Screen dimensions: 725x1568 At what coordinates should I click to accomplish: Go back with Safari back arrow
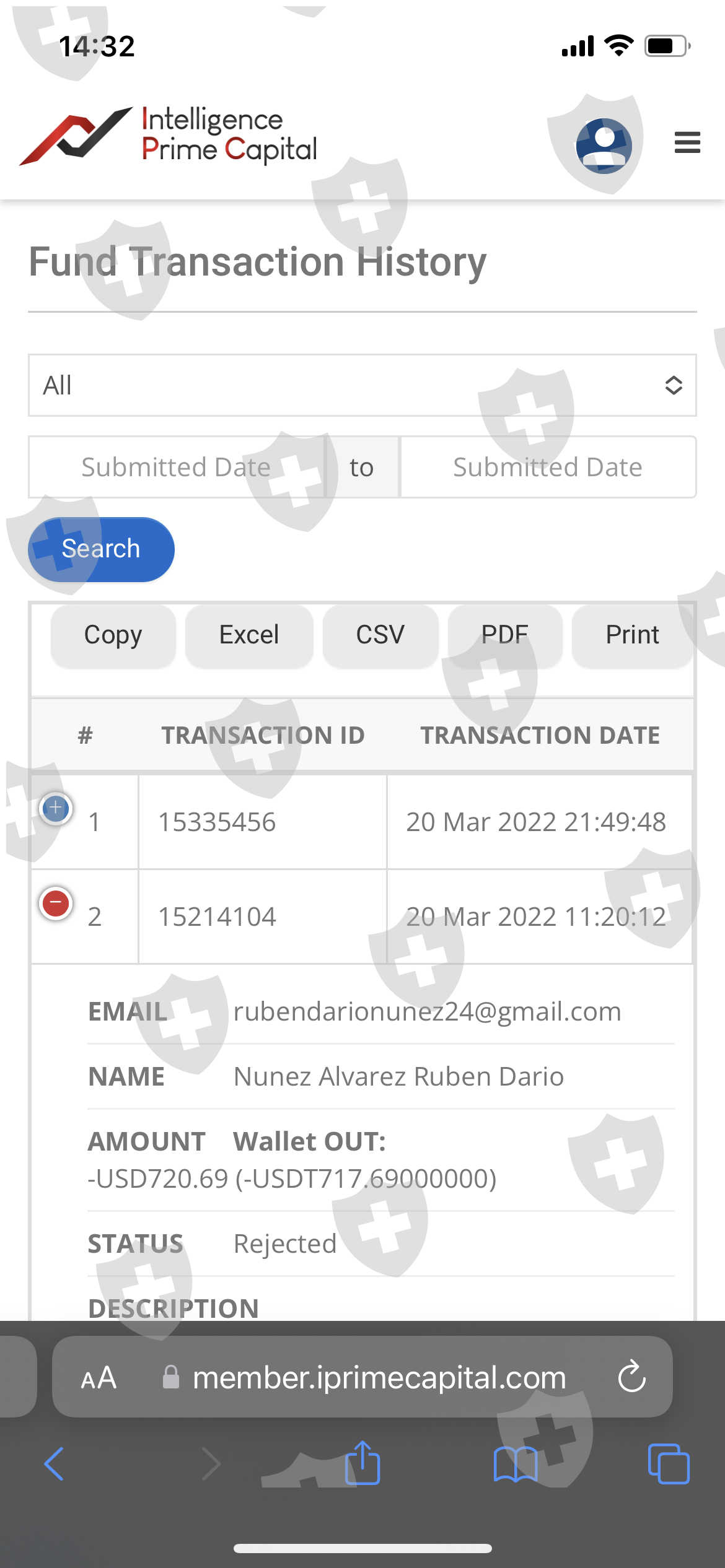pos(54,1464)
